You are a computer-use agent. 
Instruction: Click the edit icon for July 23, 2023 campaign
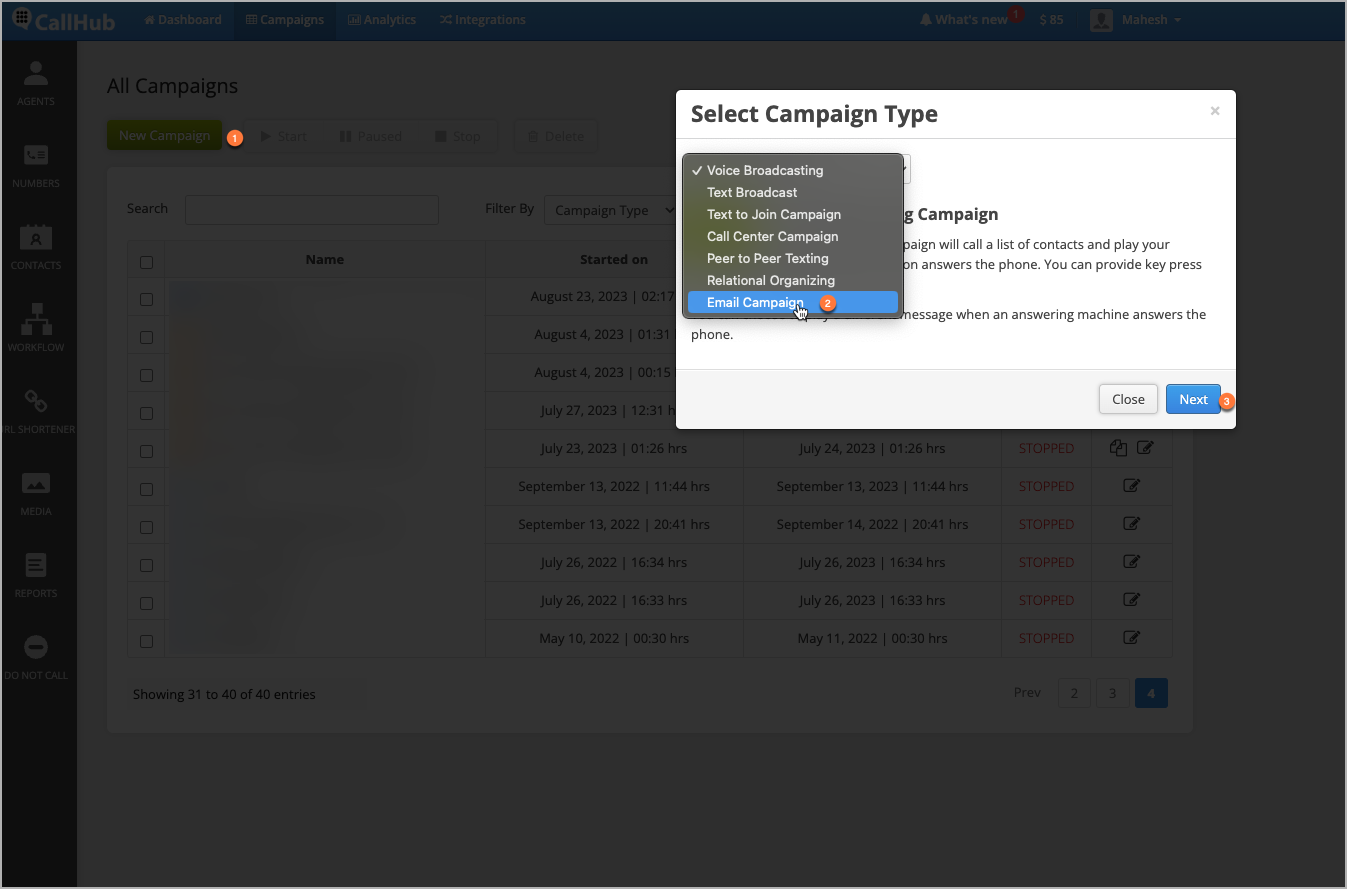[1145, 448]
